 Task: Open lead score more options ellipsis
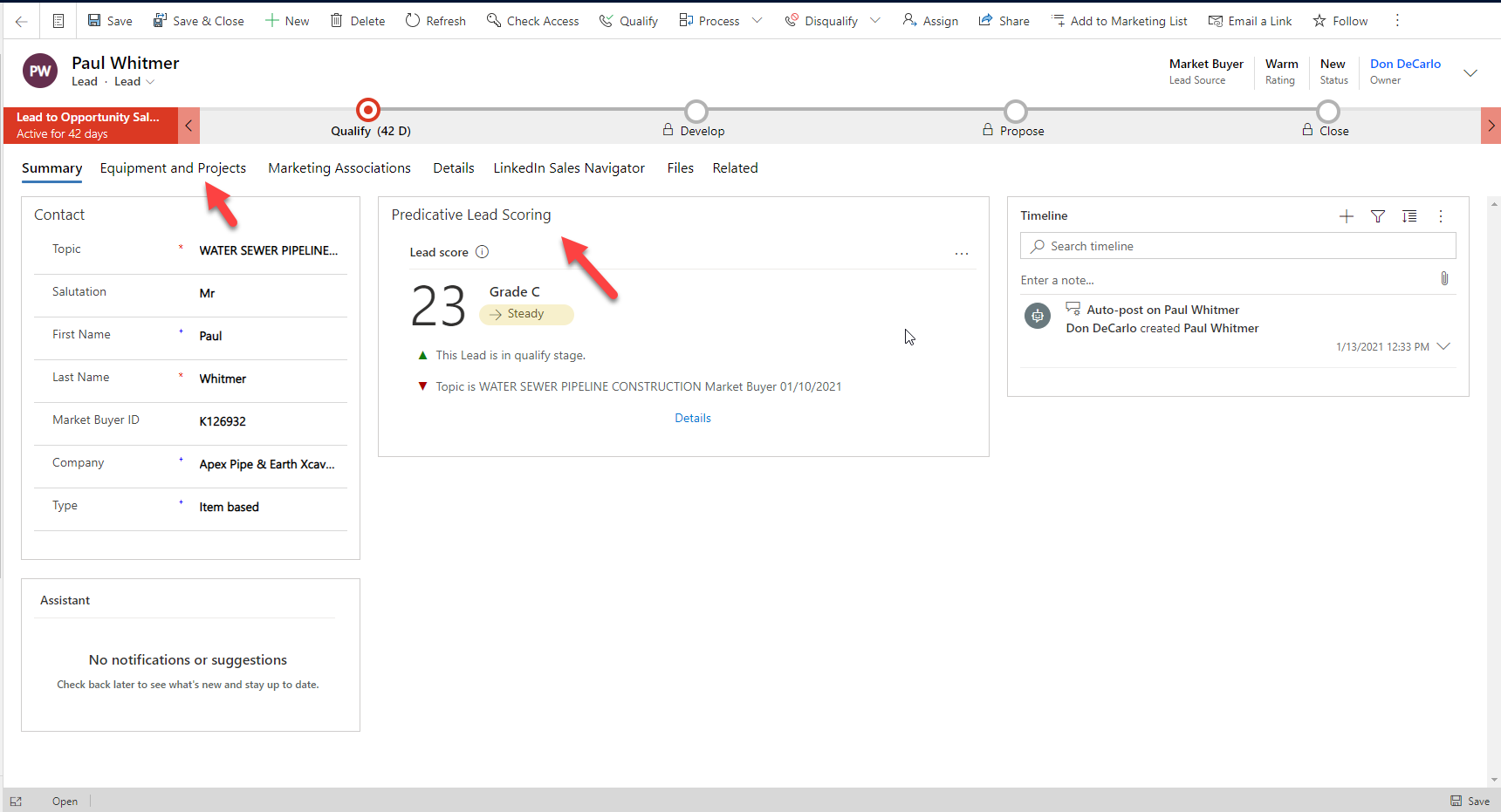[x=962, y=254]
